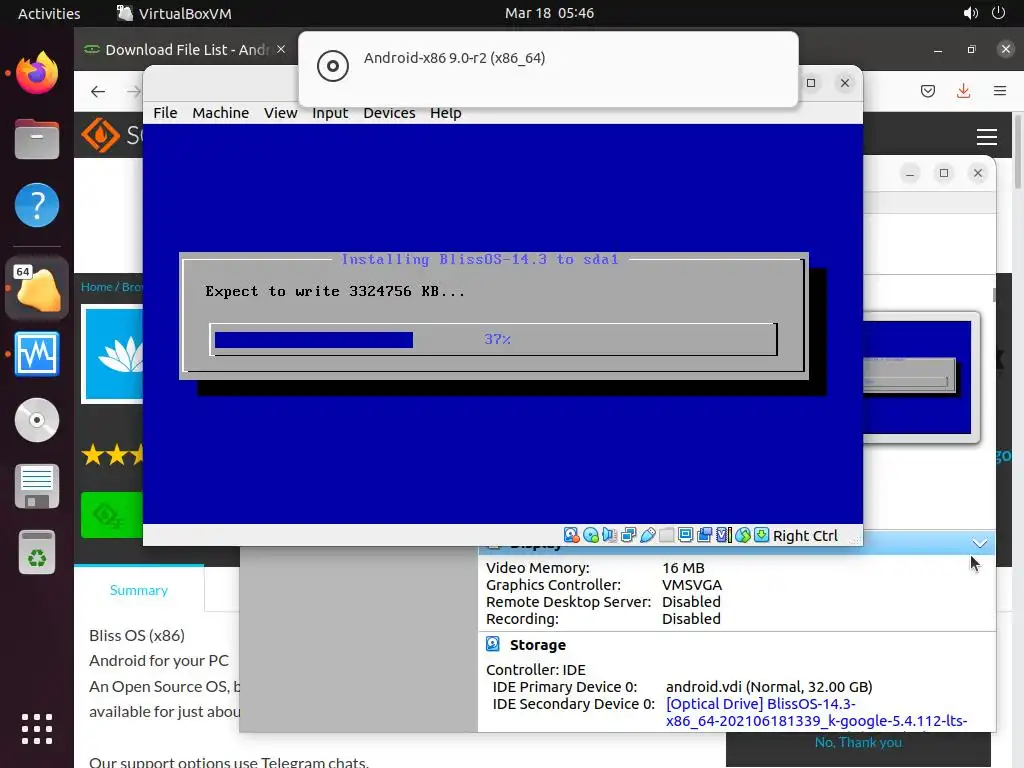Open Files from the Ubuntu dock
Screen dimensions: 1024x768
[37, 139]
